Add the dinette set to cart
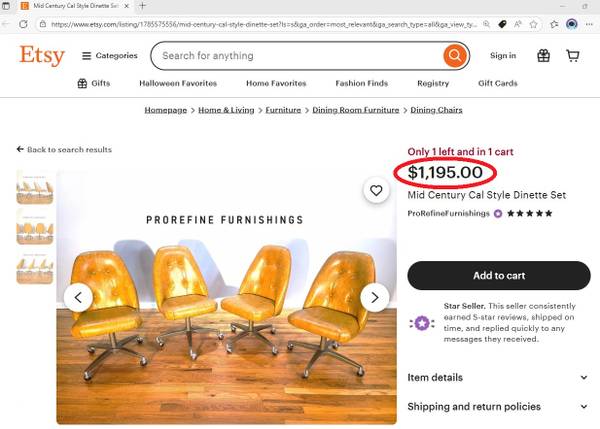The height and width of the screenshot is (429, 600). (x=498, y=275)
